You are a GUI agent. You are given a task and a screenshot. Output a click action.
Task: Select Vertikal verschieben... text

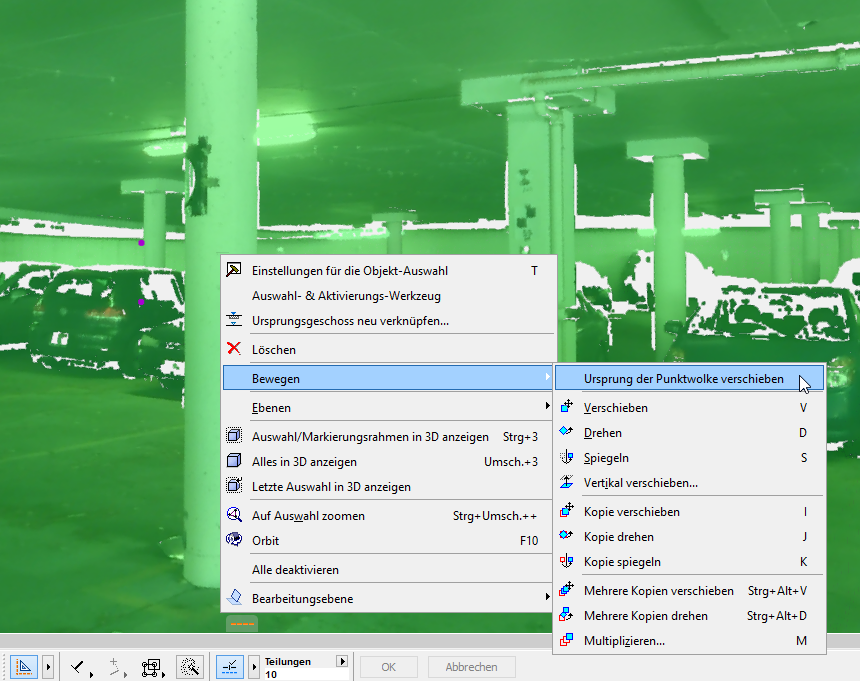pyautogui.click(x=641, y=483)
